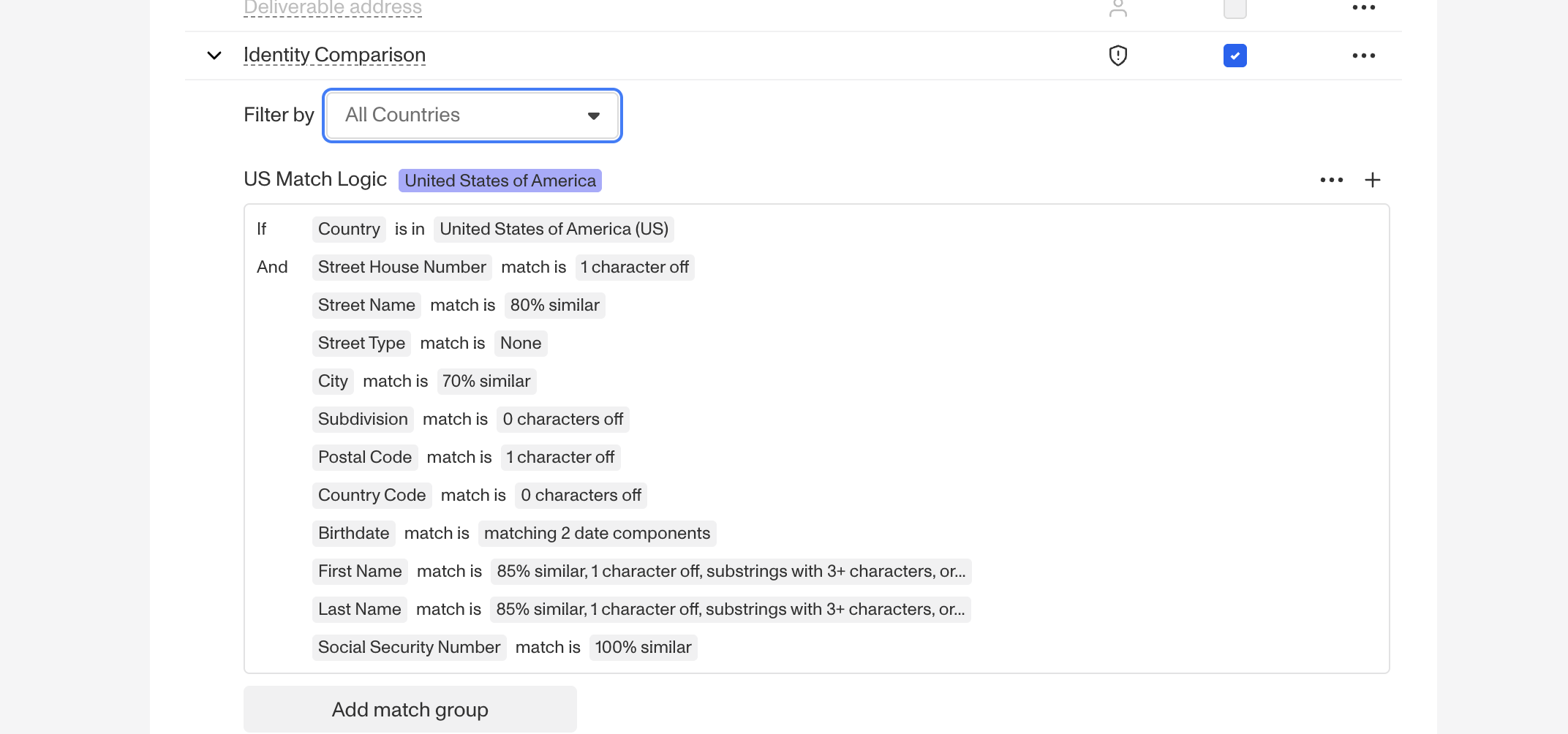
Task: Click the assignee person icon on Deliverable address row
Action: (1118, 9)
